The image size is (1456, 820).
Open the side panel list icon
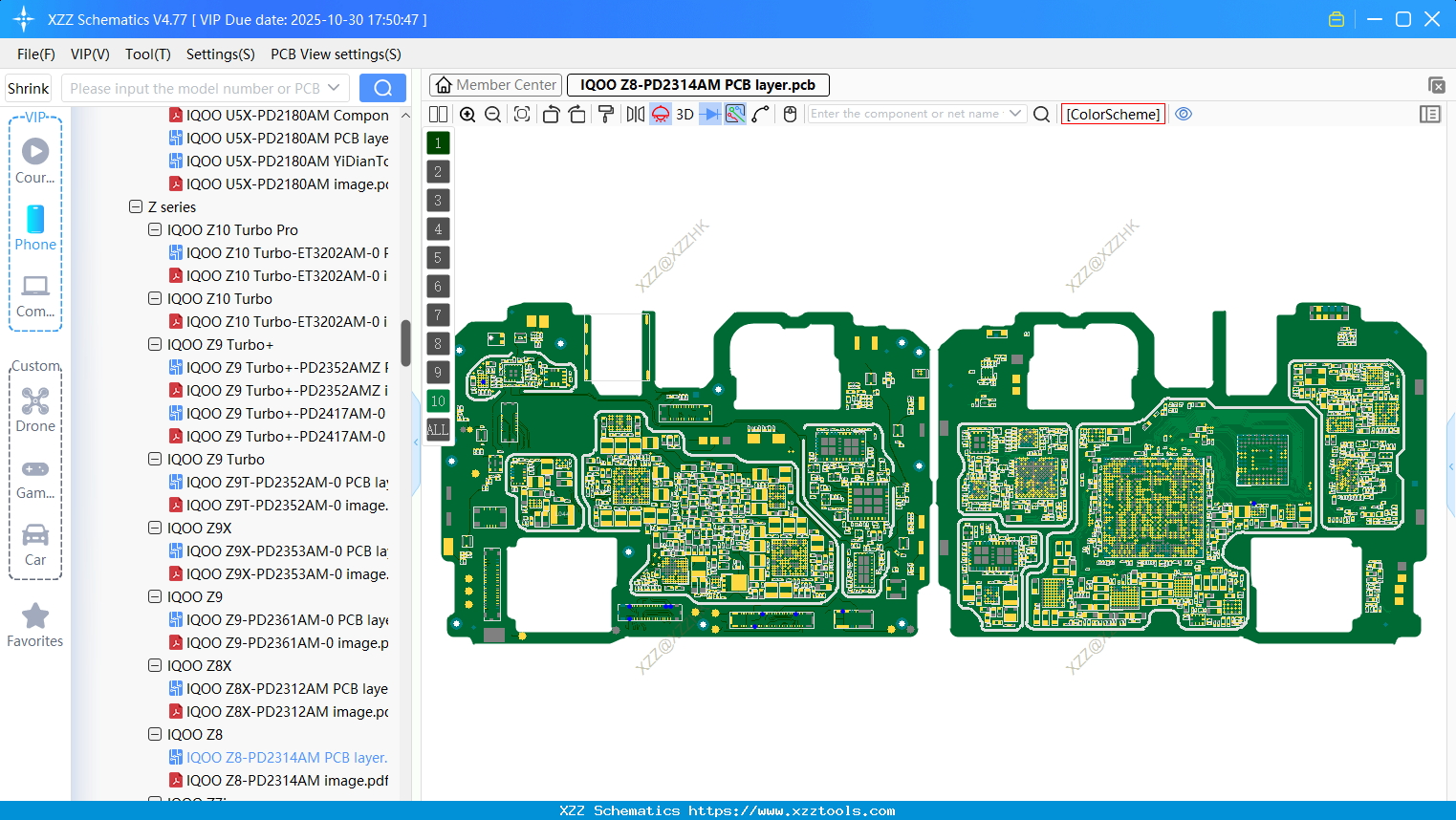tap(1430, 114)
